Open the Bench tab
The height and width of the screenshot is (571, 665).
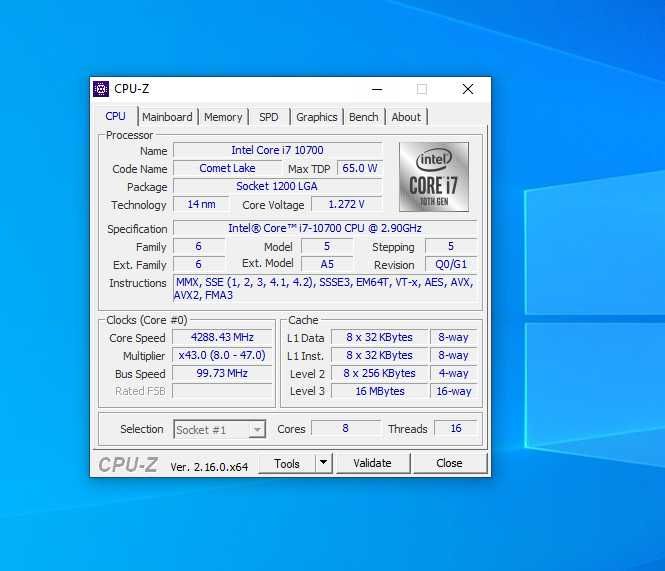363,117
